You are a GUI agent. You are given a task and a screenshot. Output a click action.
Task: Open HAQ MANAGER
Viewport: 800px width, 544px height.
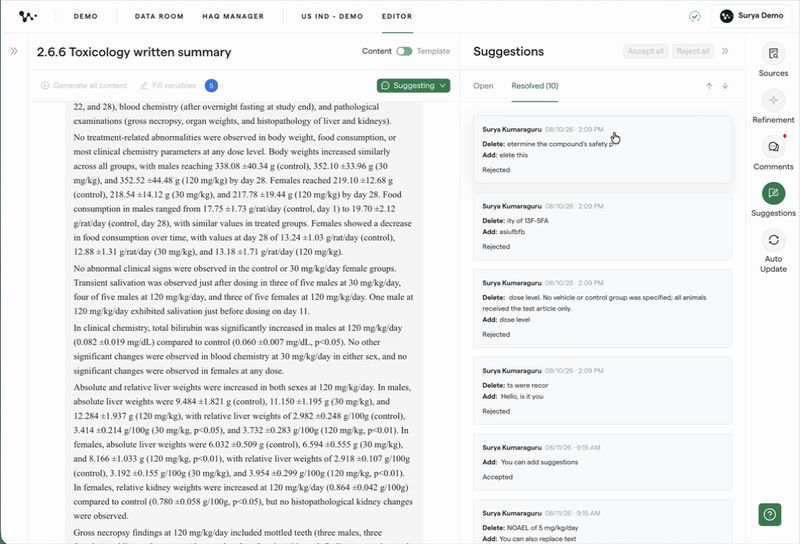233,16
